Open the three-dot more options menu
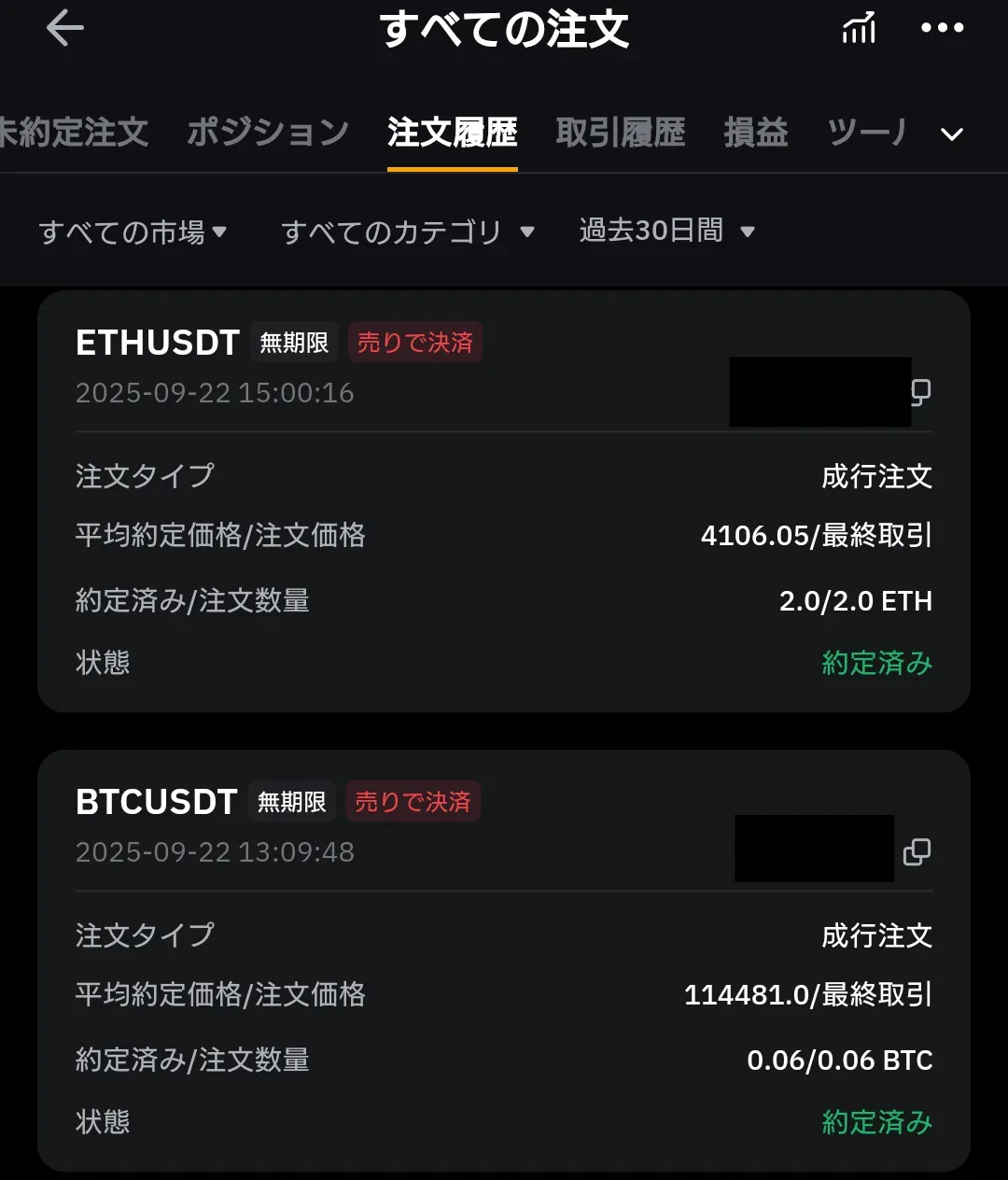This screenshot has height=1180, width=1008. click(x=942, y=28)
